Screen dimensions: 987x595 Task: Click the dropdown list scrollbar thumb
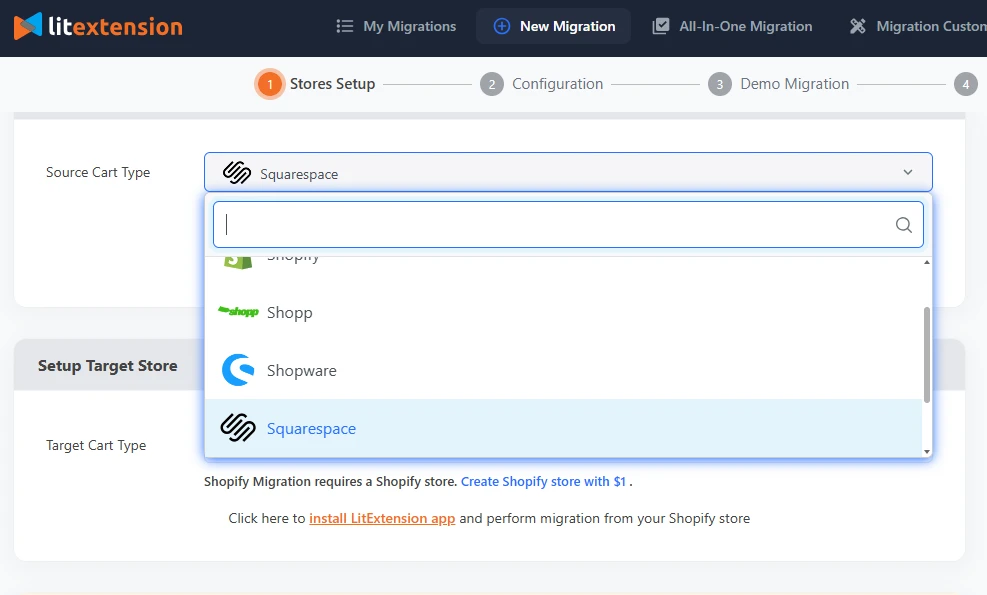(x=927, y=354)
